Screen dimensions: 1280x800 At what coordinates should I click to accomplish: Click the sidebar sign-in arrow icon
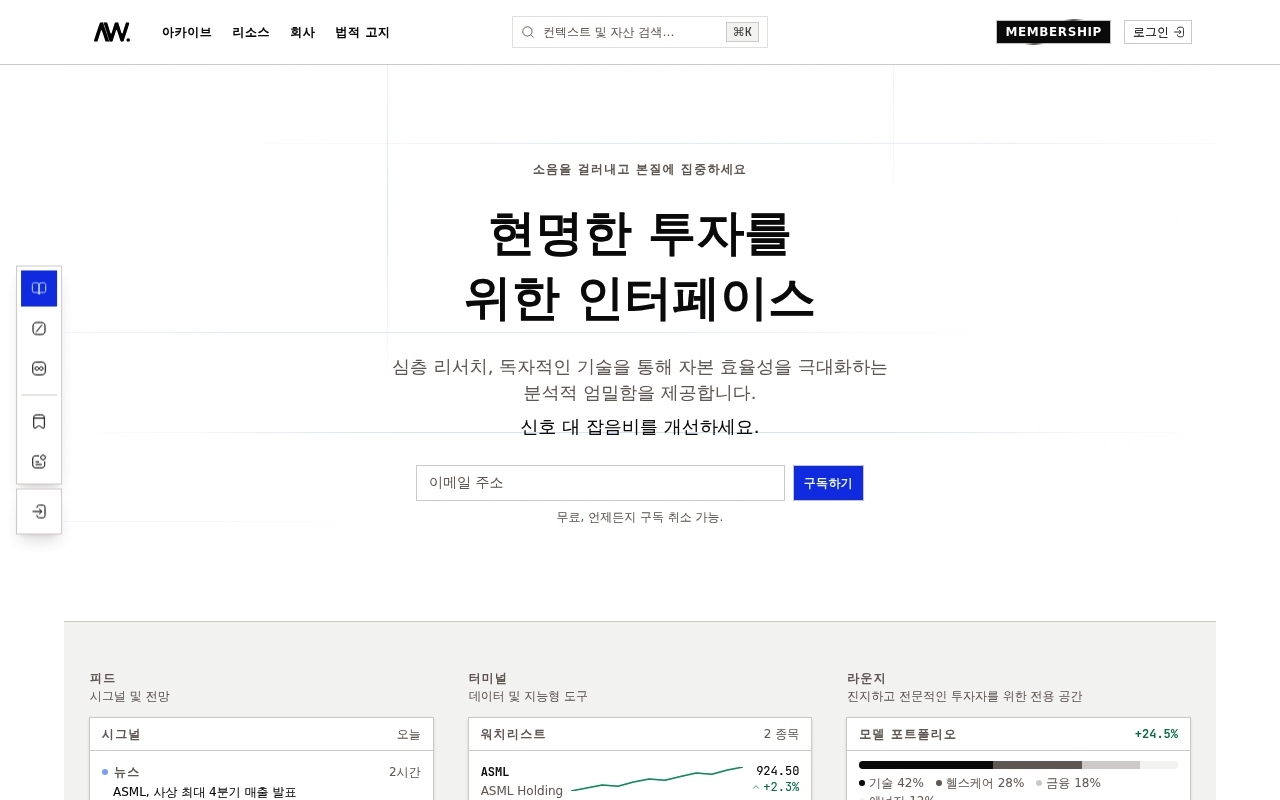(x=39, y=511)
